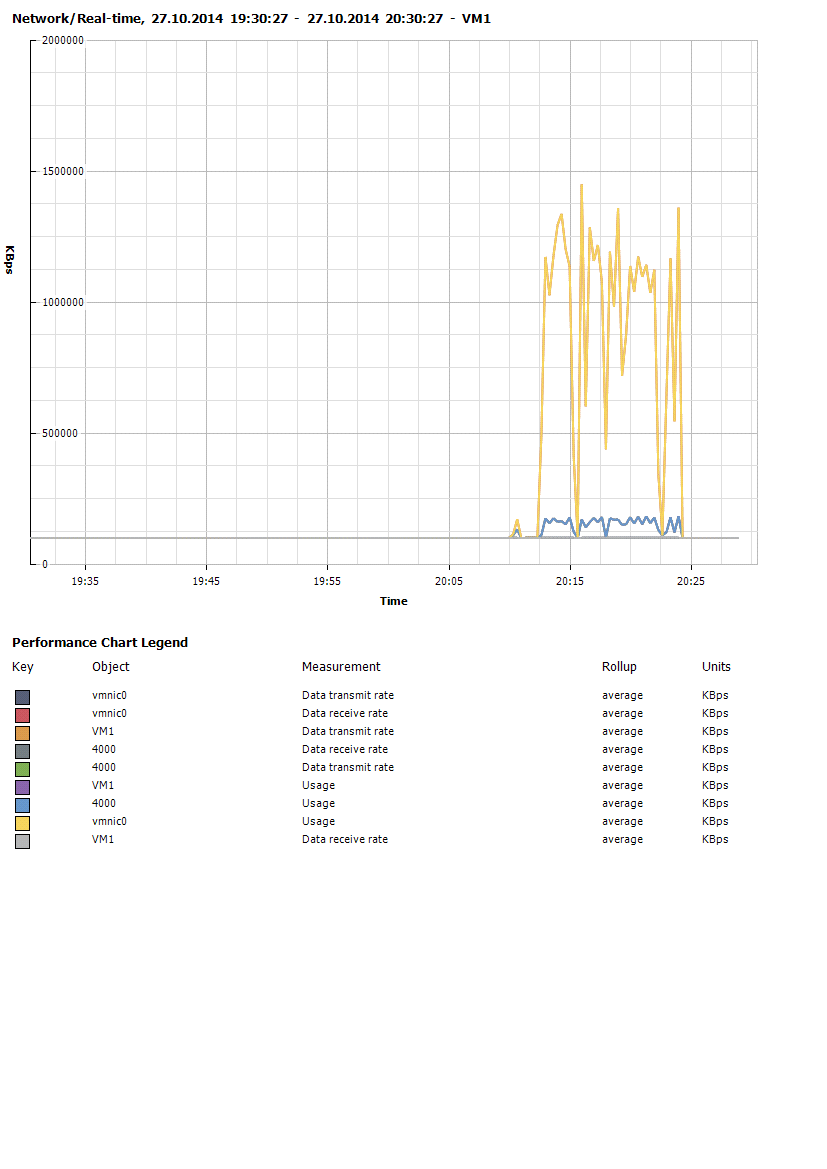The width and height of the screenshot is (827, 1169).
Task: Select 'VM1' in the last Data receive rate row
Action: (103, 839)
